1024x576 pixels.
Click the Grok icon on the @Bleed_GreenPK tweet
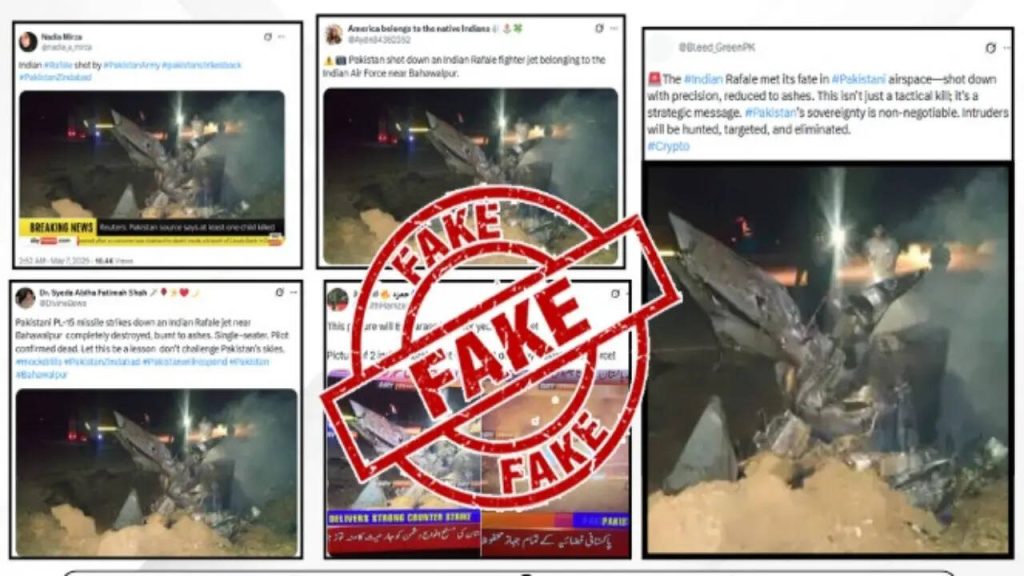pos(991,48)
